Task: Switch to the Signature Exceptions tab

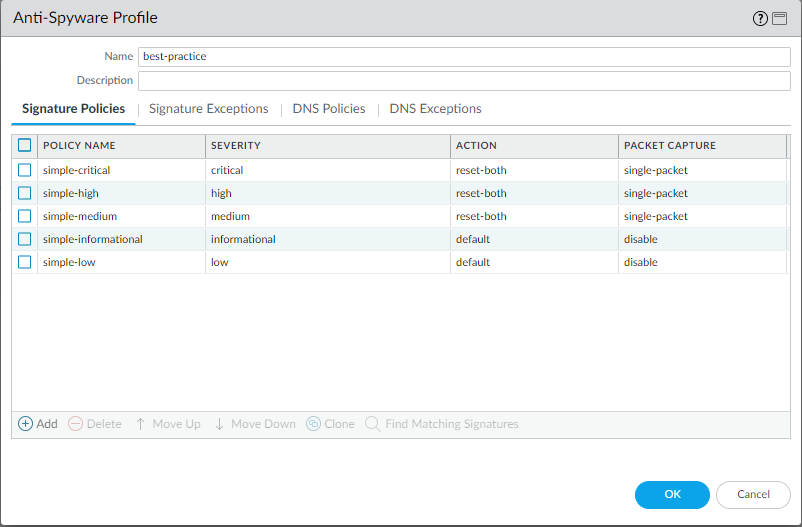Action: tap(208, 108)
